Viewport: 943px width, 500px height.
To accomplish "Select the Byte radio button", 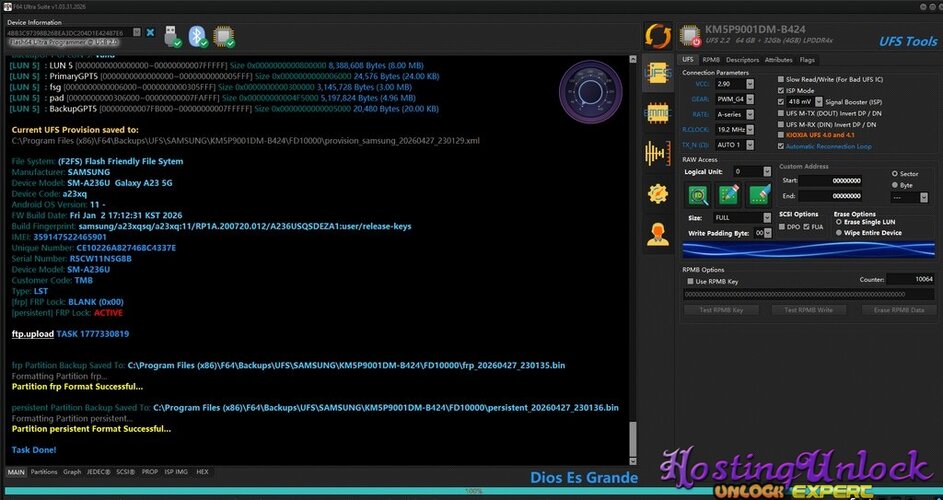I will tap(895, 185).
